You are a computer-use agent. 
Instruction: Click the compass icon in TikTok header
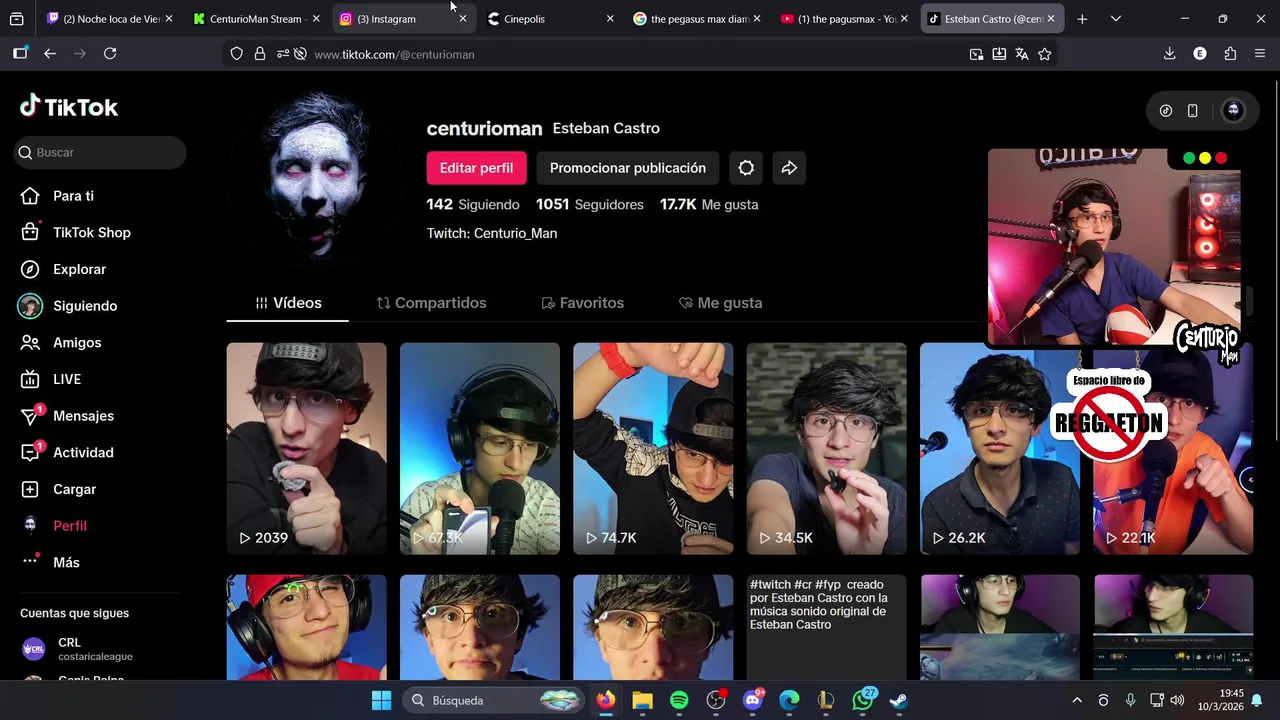(1166, 111)
